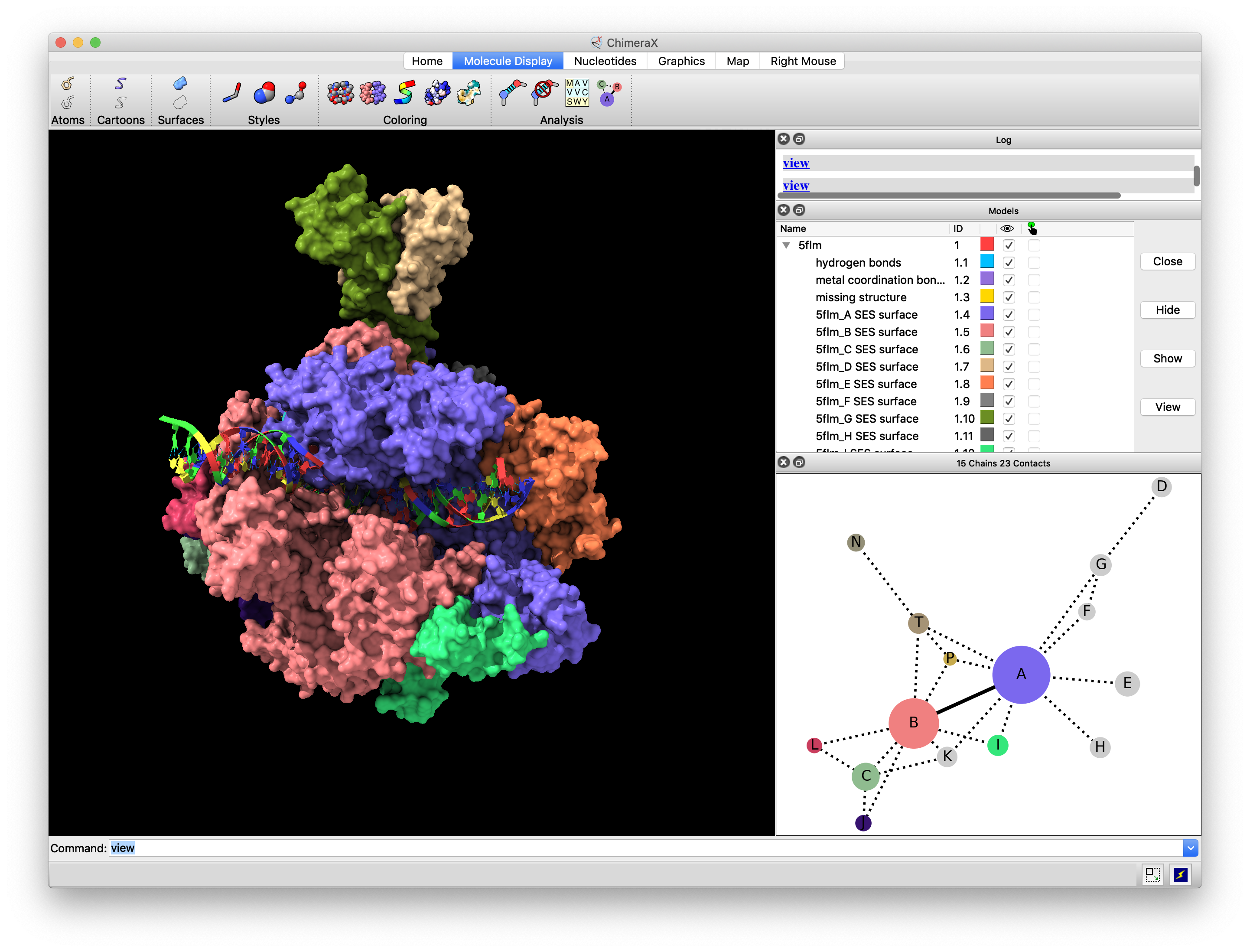Hide hydrogen bonds icon

544,93
